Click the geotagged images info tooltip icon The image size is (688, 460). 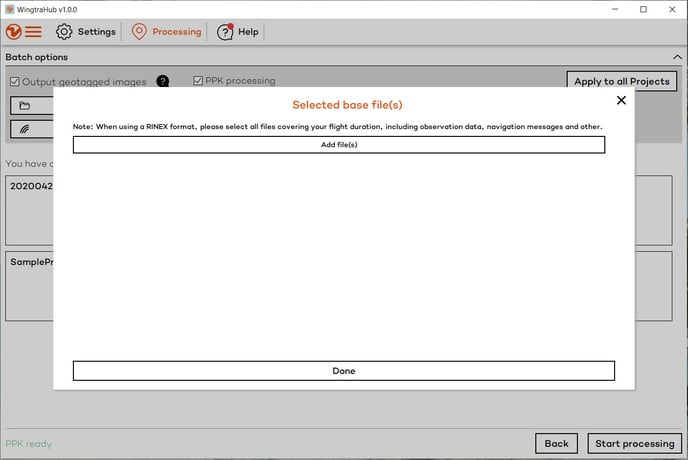coord(163,82)
